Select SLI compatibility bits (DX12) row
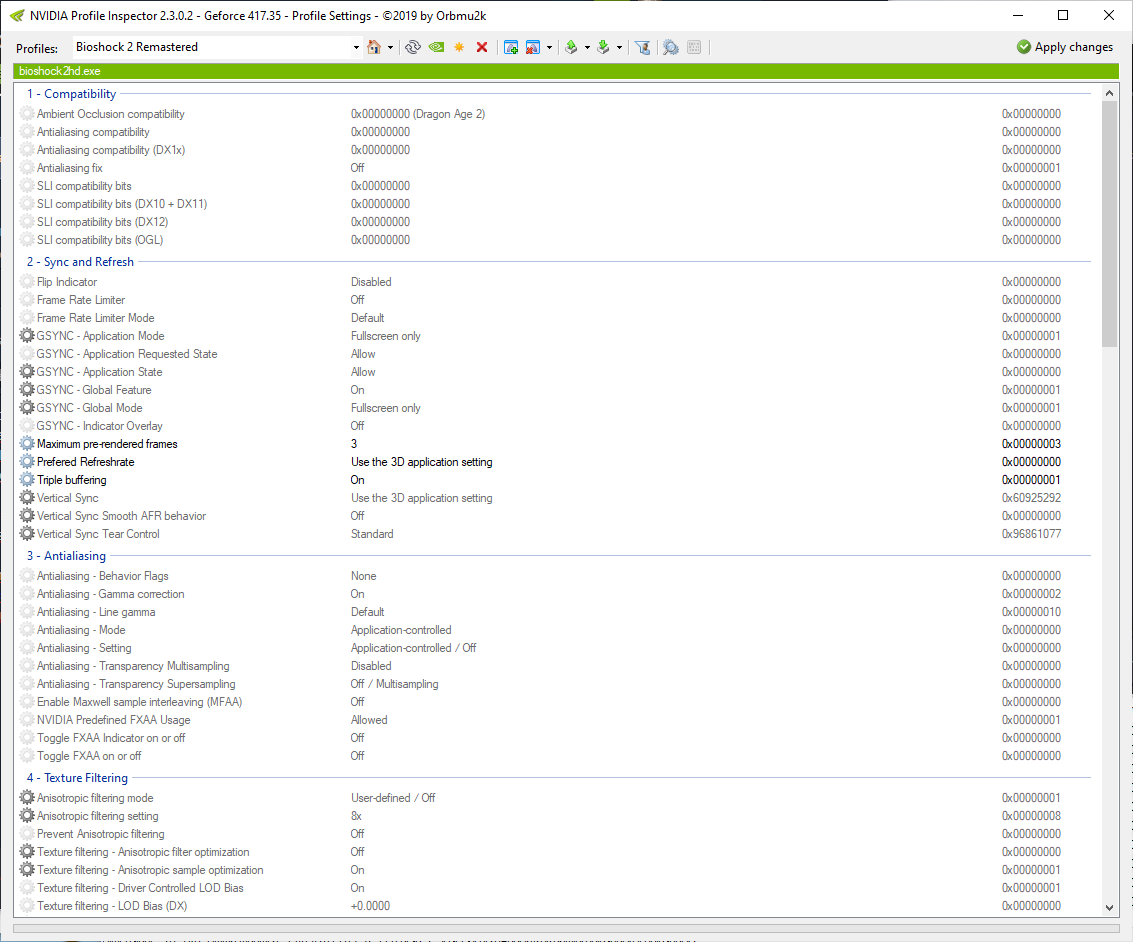Image resolution: width=1133 pixels, height=942 pixels. coord(554,222)
